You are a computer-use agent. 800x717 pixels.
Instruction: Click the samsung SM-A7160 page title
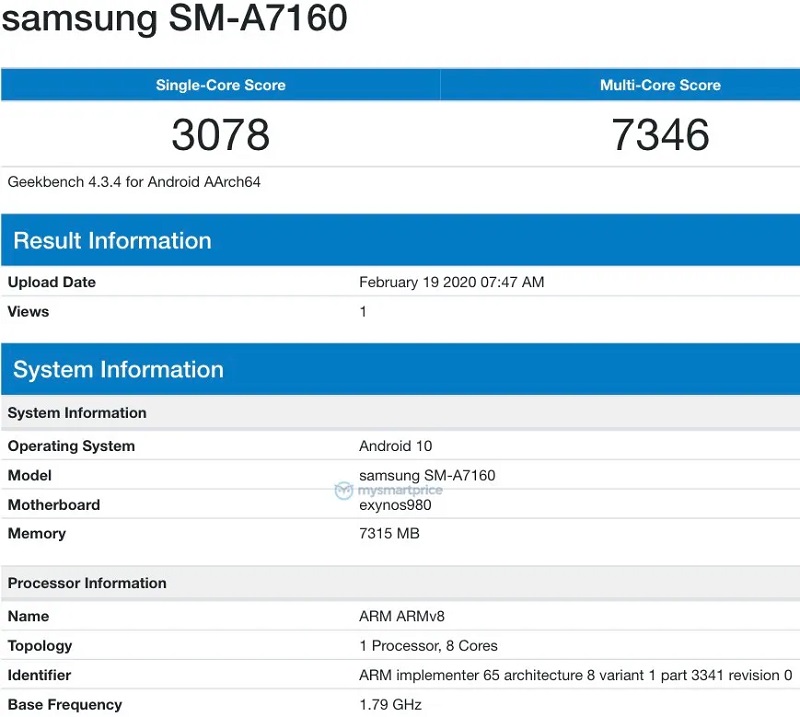pos(175,19)
